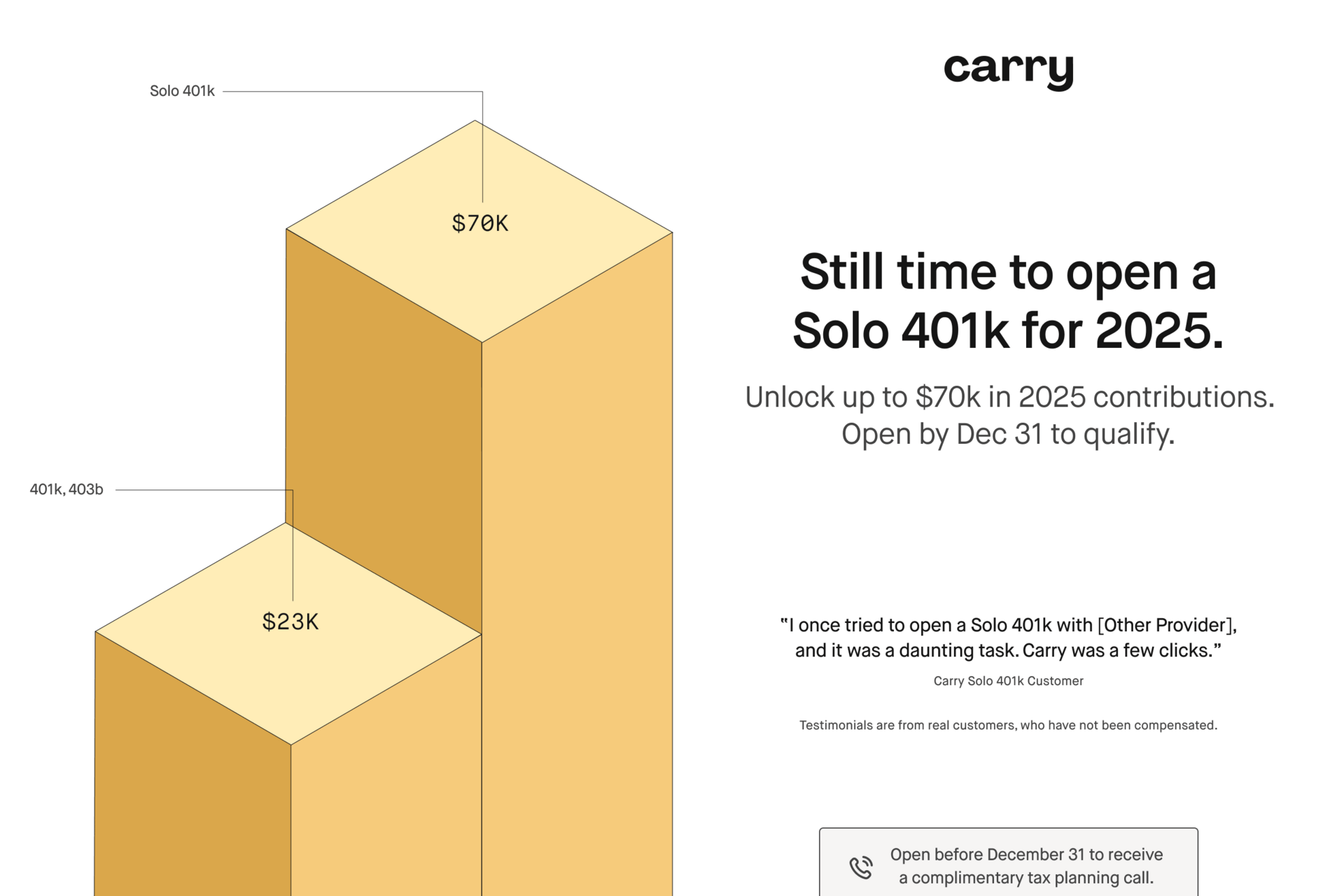1344x896 pixels.
Task: Click the Solo 401k chart label
Action: (182, 91)
